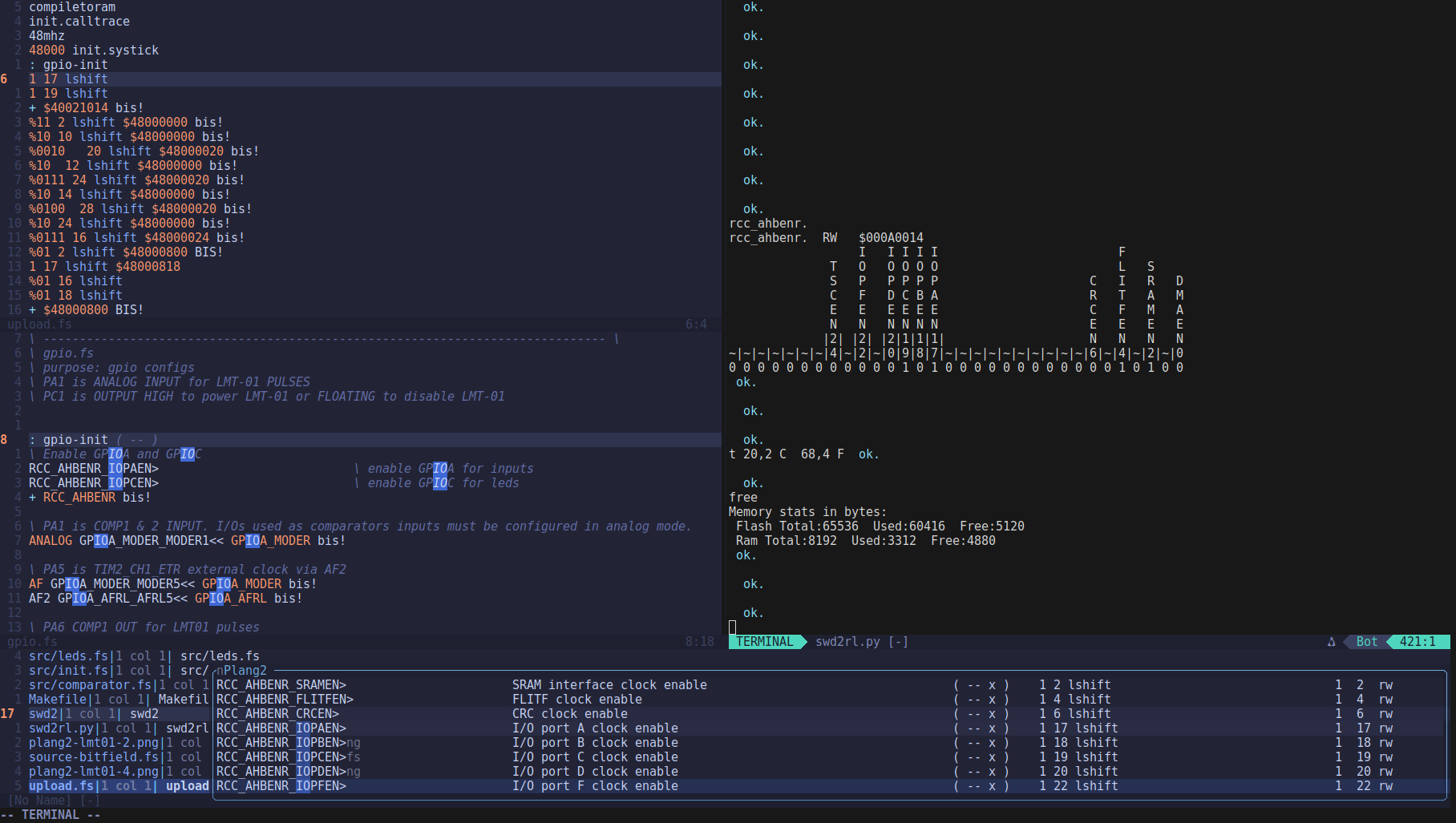Select swd2rl.py entry in quickfix list
This screenshot has width=1456, height=823.
(61, 728)
